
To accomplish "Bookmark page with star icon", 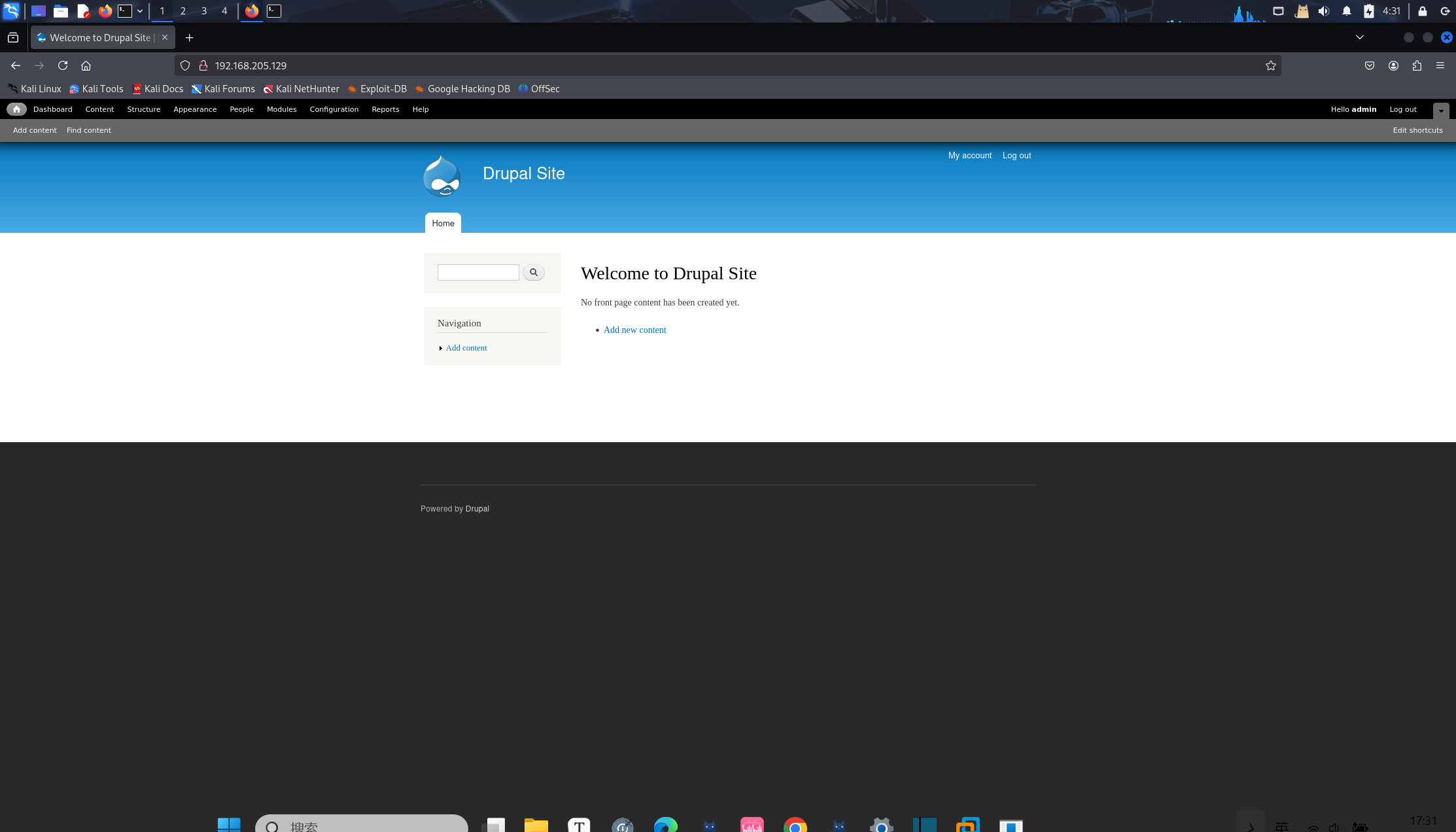I will click(1270, 65).
